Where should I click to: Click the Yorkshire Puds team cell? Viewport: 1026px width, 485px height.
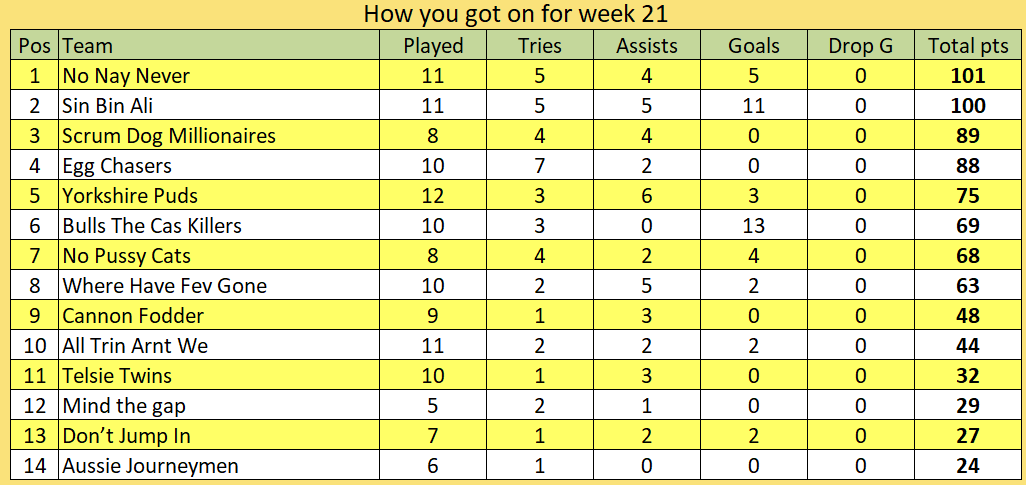pyautogui.click(x=219, y=196)
